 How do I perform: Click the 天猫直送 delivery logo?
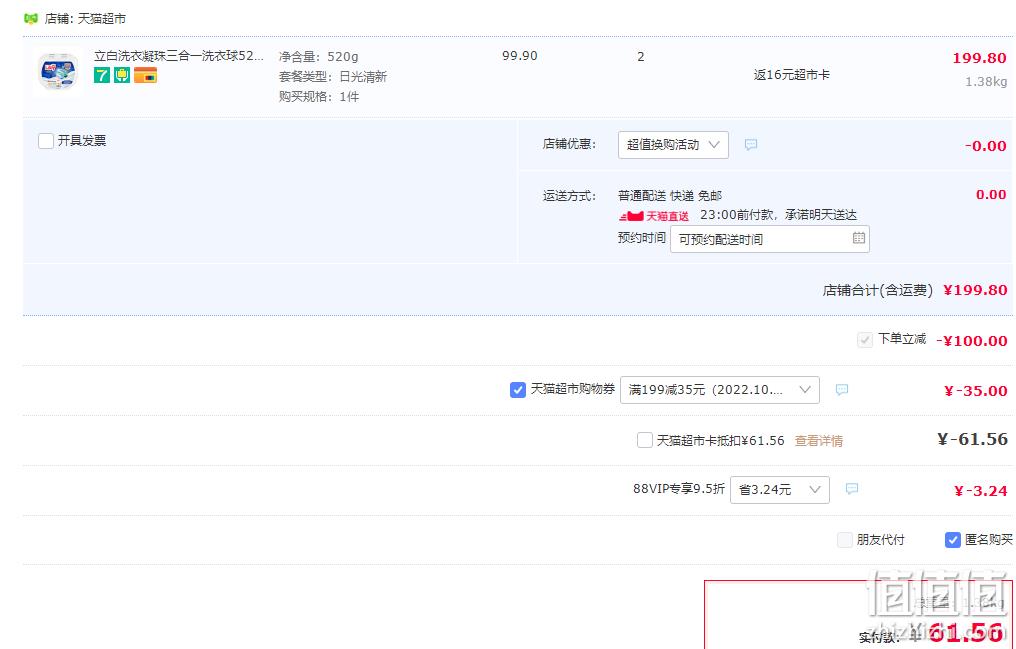tap(653, 216)
